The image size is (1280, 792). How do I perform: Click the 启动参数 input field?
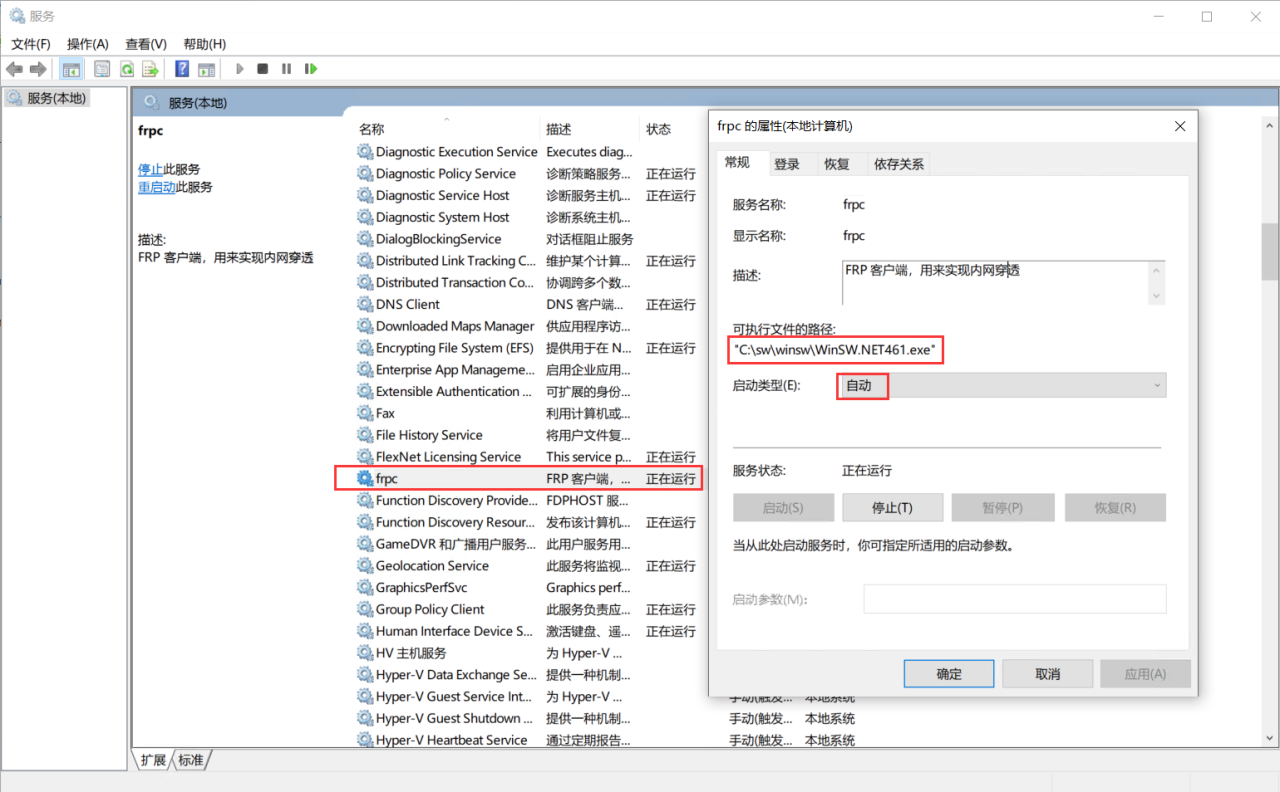tap(1014, 598)
